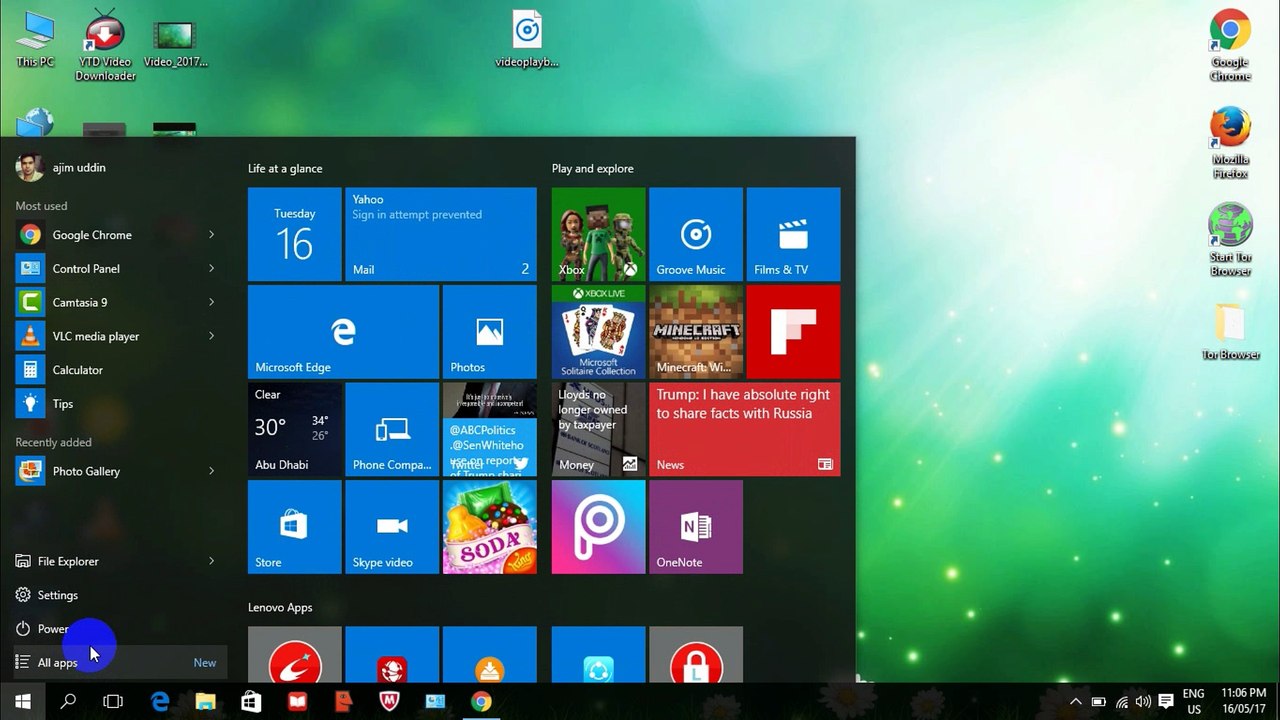
Task: Open the Store icon on the taskbar
Action: (251, 701)
